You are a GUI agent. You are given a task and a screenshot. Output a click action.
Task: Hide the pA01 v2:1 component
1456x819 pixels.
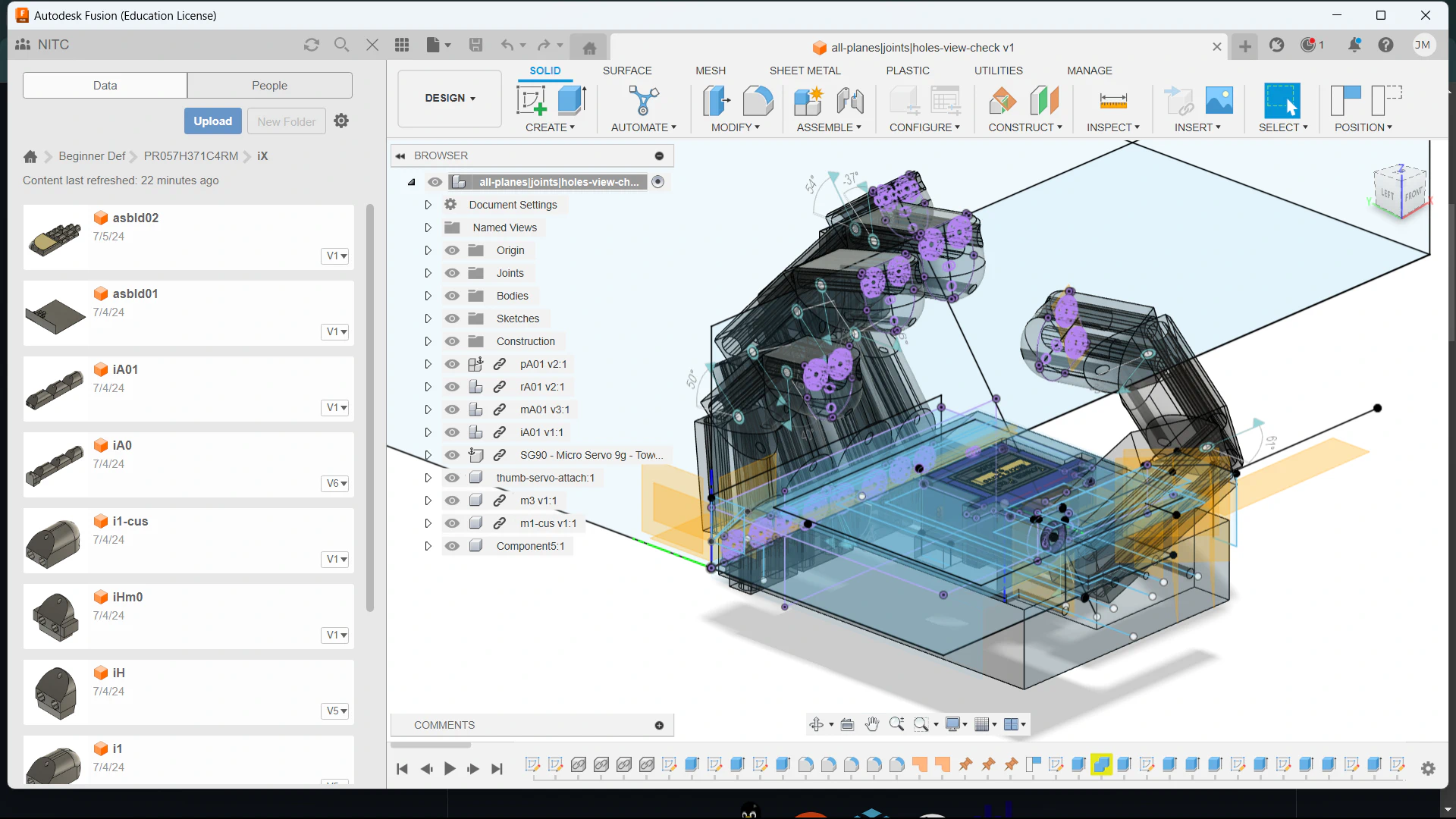[x=452, y=364]
